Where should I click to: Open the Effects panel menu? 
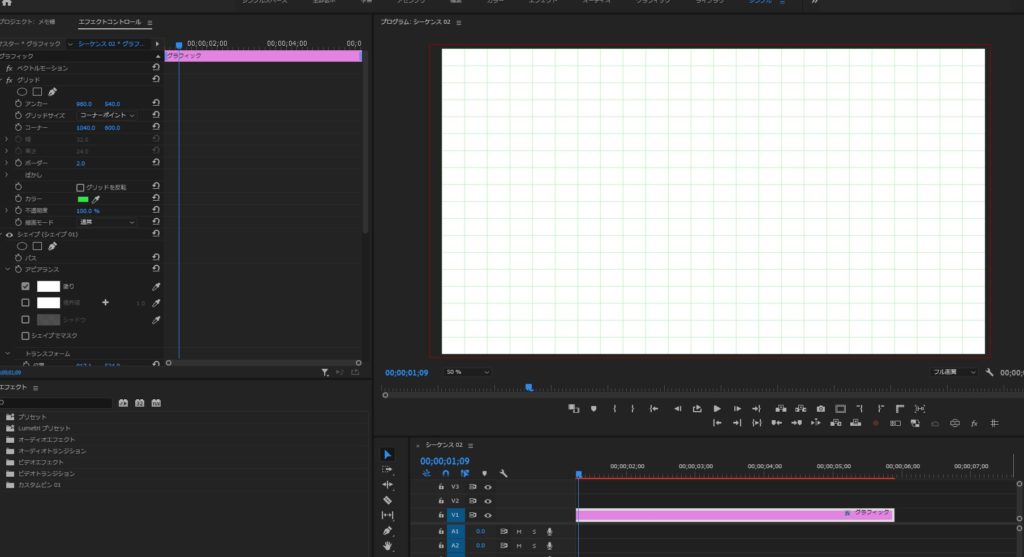35,388
